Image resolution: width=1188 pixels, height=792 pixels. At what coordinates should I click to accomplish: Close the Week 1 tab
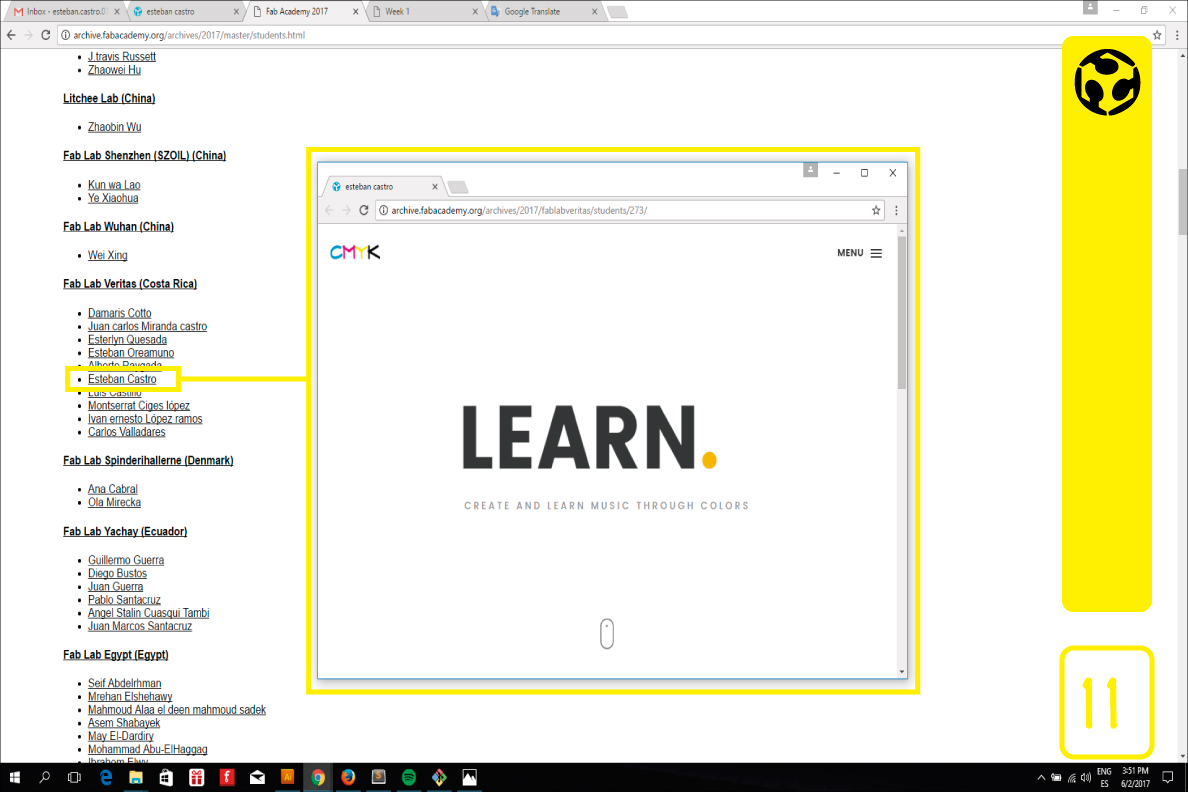point(475,11)
